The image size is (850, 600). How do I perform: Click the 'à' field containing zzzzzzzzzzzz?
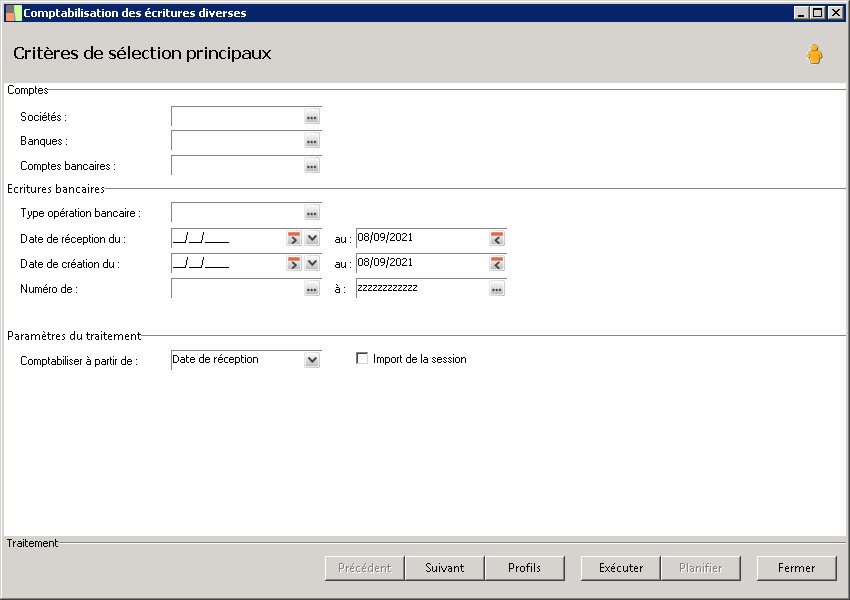click(x=422, y=289)
